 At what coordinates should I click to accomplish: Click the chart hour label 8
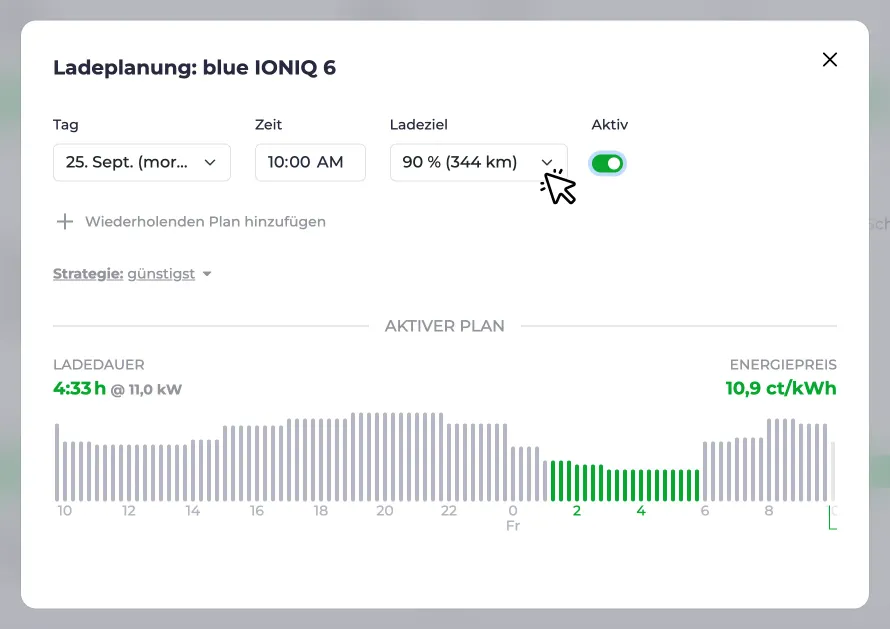(769, 510)
